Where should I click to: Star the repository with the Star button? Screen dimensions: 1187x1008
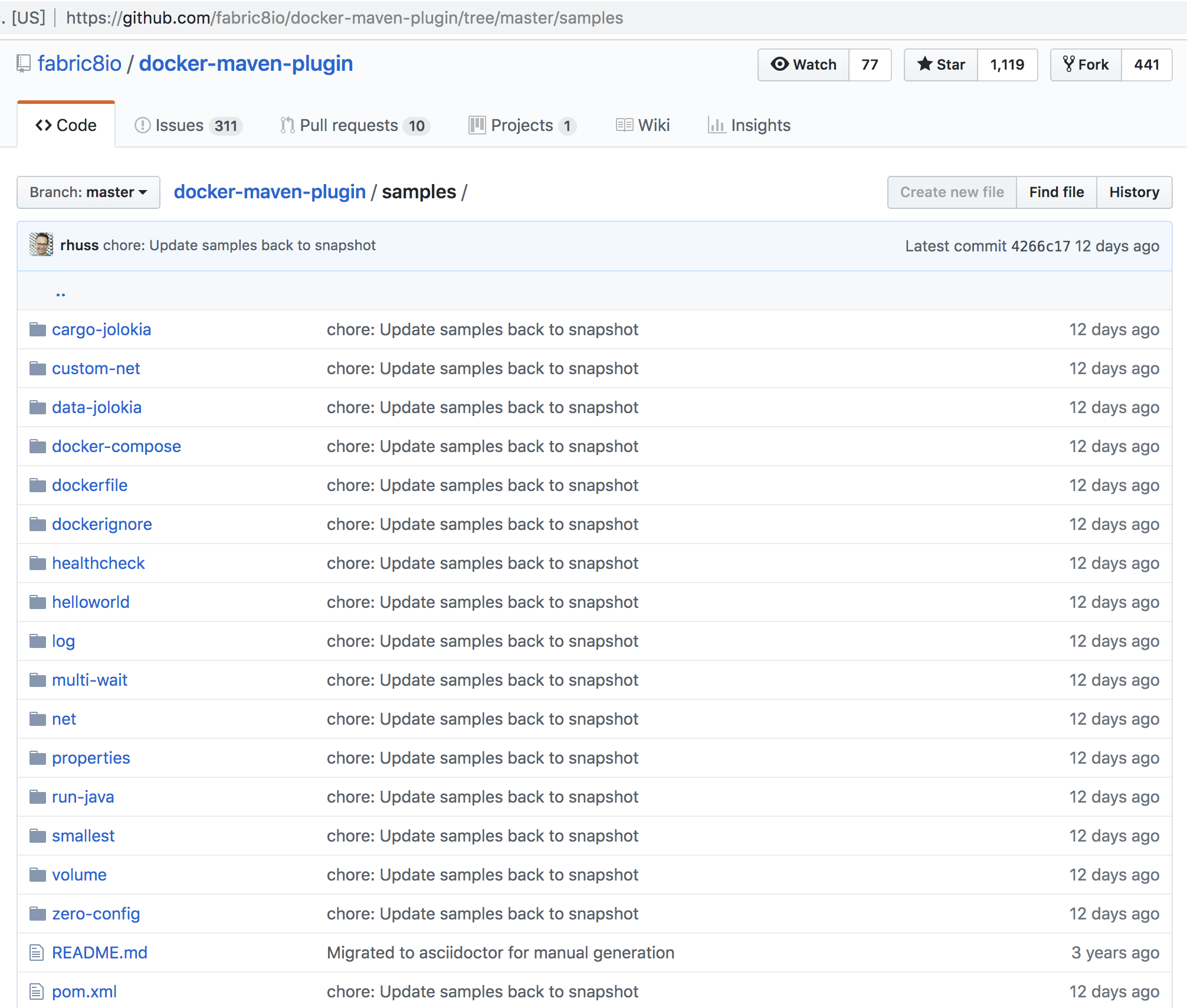(x=941, y=65)
